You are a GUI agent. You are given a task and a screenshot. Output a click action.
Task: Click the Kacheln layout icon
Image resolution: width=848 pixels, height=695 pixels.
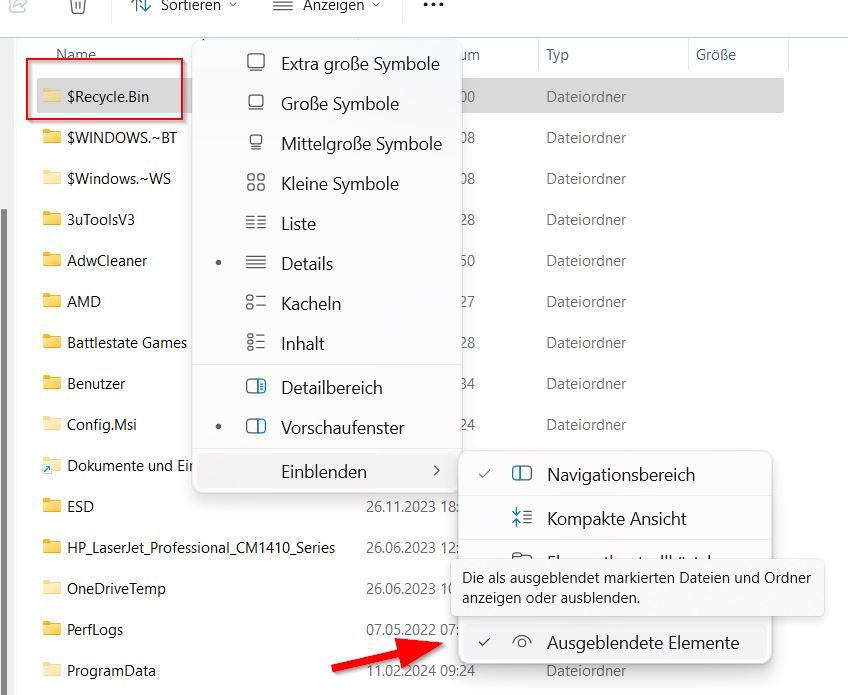[256, 302]
